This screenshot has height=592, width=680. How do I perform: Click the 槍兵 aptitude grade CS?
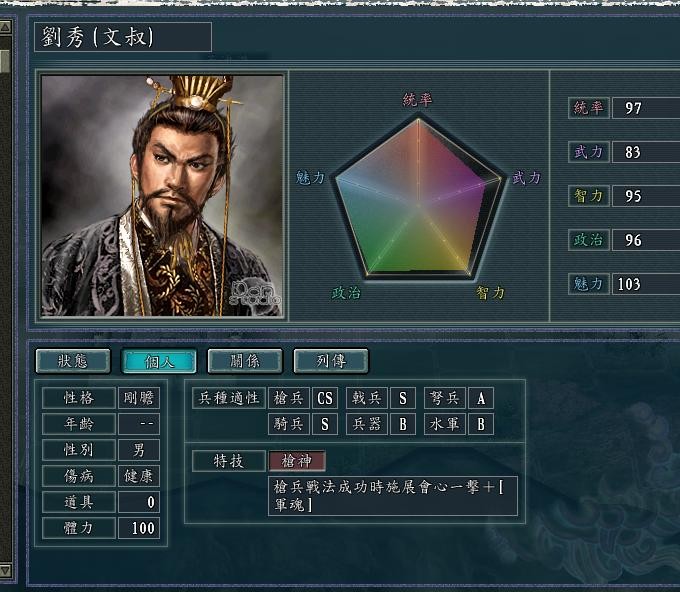coord(325,398)
